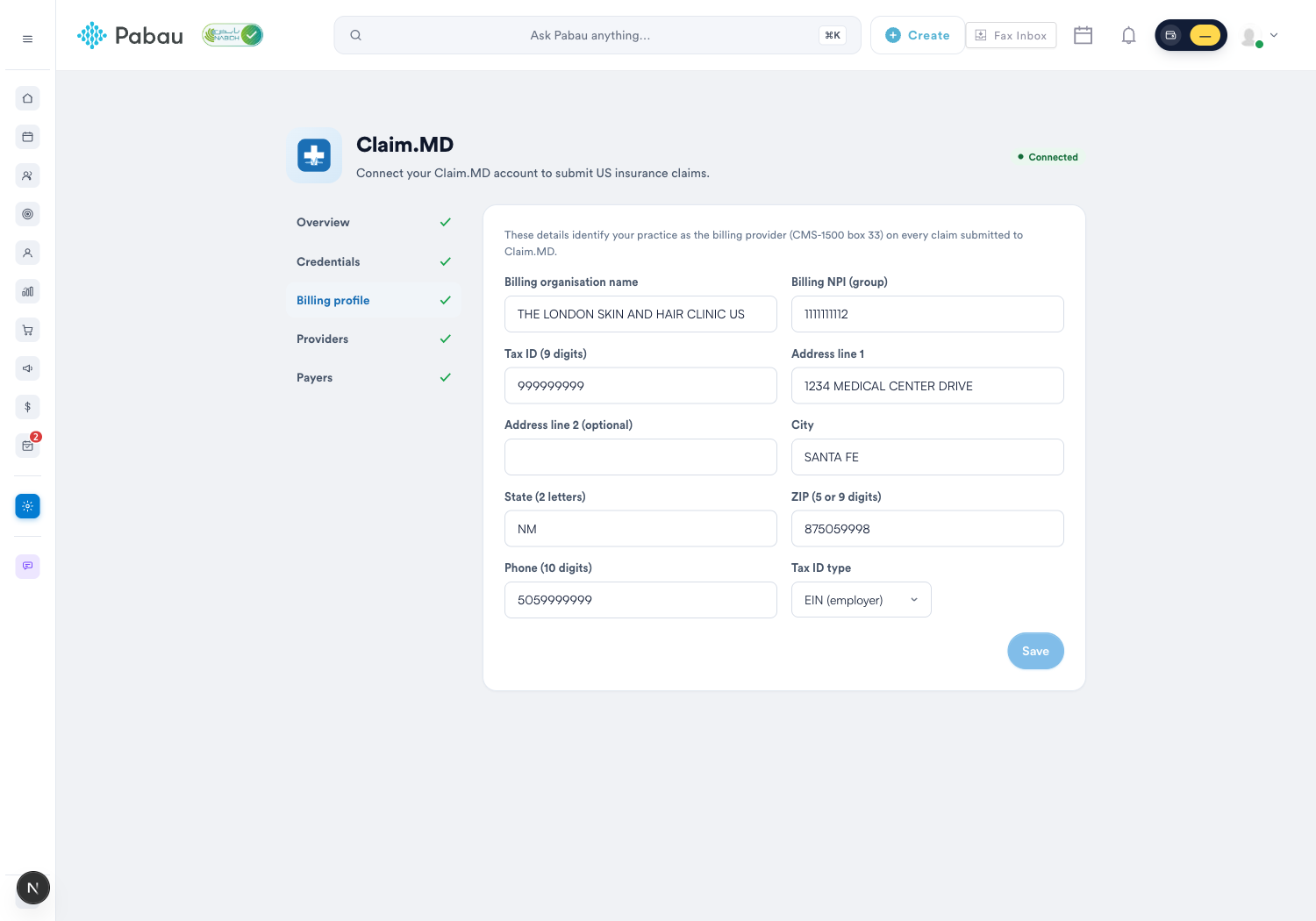This screenshot has width=1316, height=921.
Task: Click the Claim.MD app logo icon
Action: click(314, 155)
